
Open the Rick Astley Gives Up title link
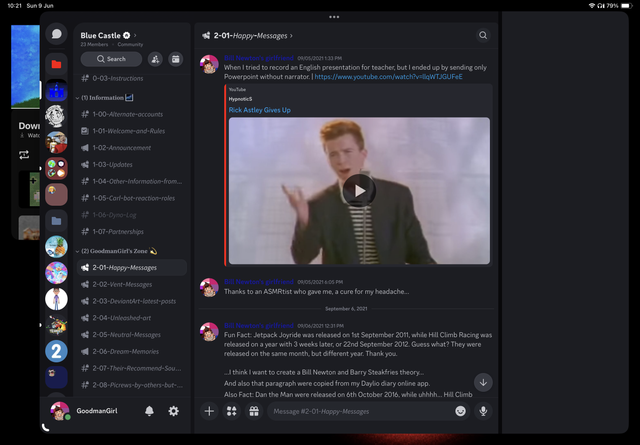[x=260, y=110]
